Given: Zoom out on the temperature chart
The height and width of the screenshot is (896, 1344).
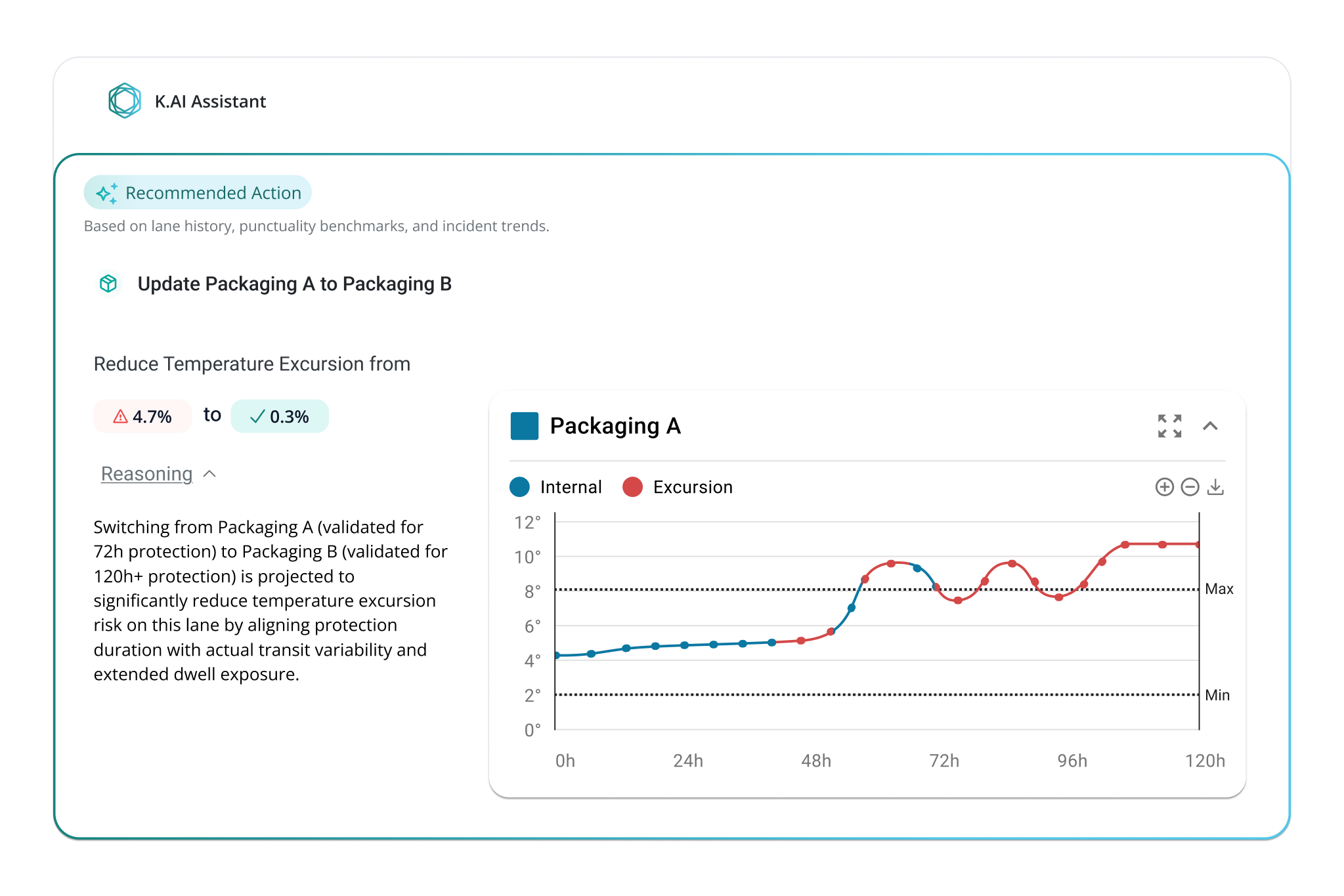Looking at the screenshot, I should [x=1190, y=487].
